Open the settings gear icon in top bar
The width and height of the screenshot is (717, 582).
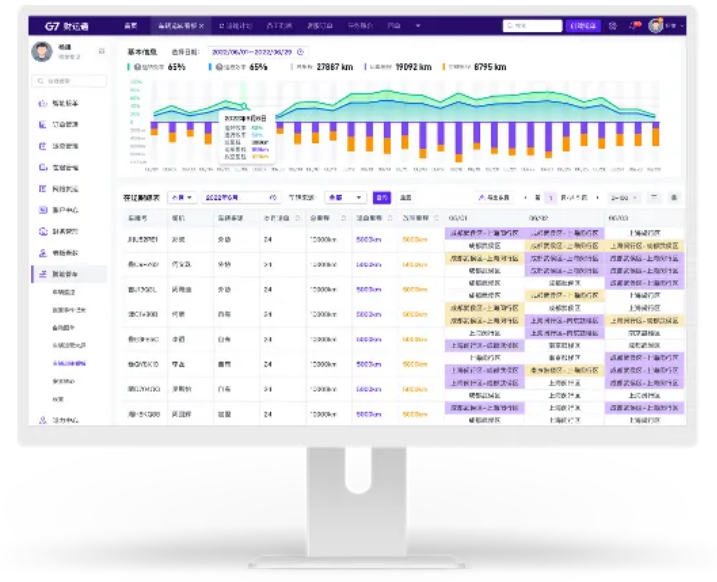613,26
